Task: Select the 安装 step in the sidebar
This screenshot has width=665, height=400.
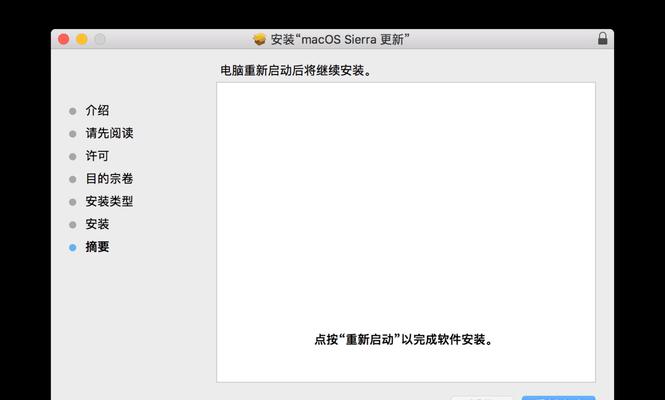Action: click(x=97, y=224)
